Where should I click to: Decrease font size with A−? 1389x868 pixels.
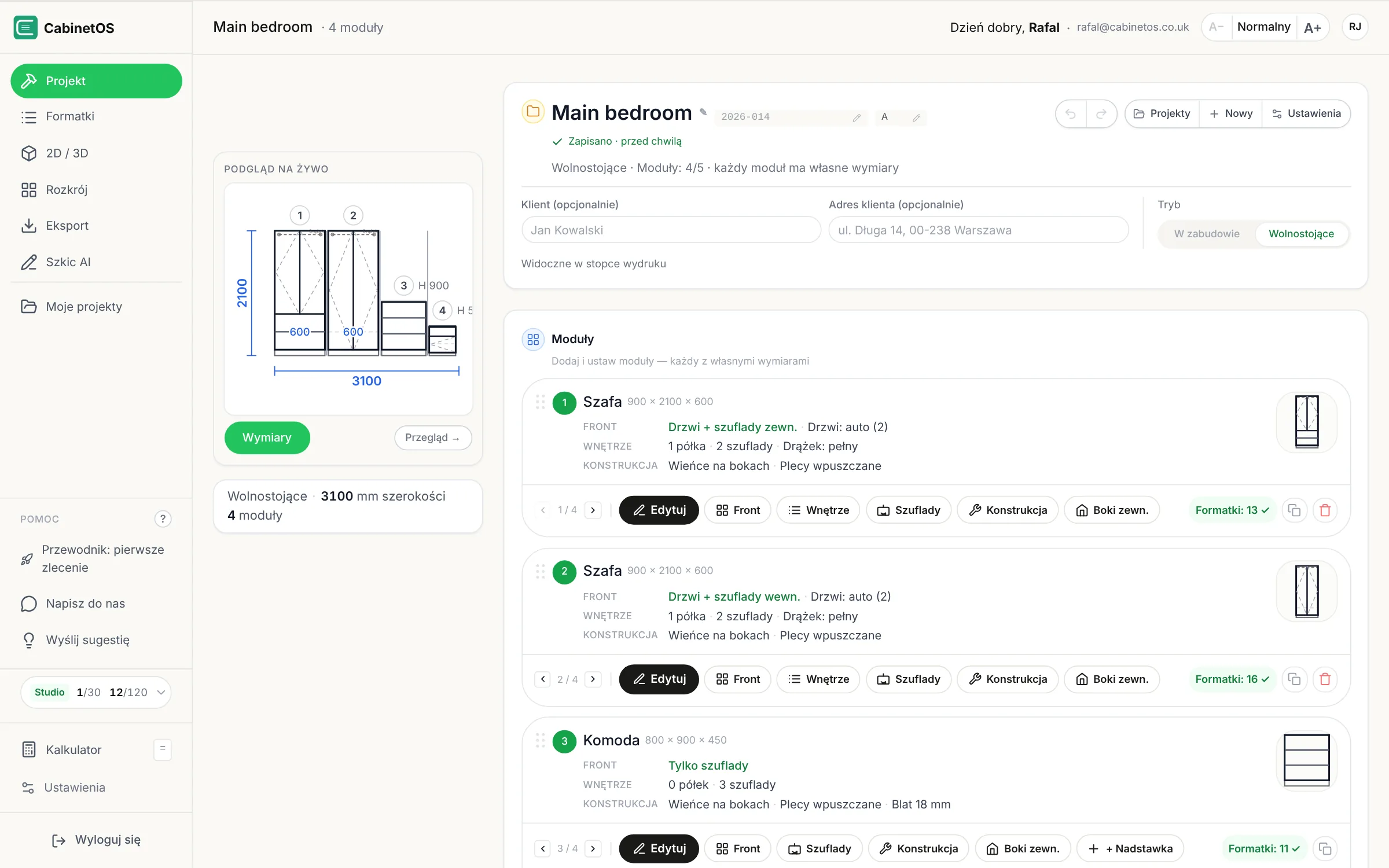pyautogui.click(x=1217, y=27)
